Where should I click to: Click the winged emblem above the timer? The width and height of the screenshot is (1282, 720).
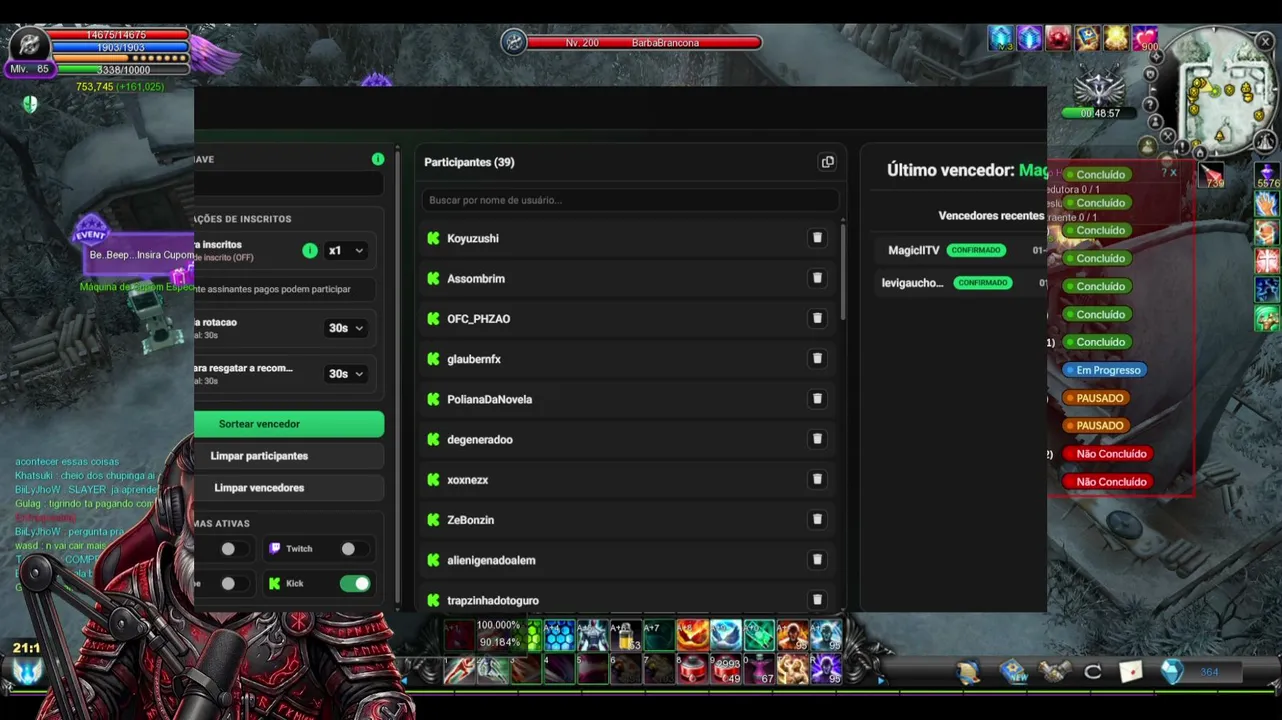(1100, 86)
